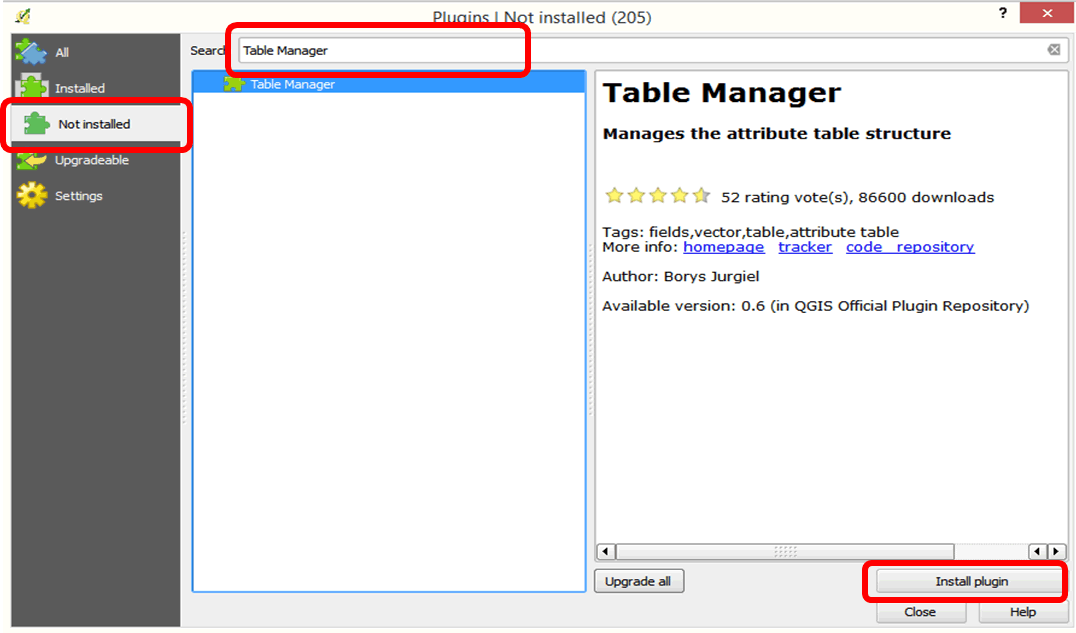Click the tags line text

(x=751, y=232)
